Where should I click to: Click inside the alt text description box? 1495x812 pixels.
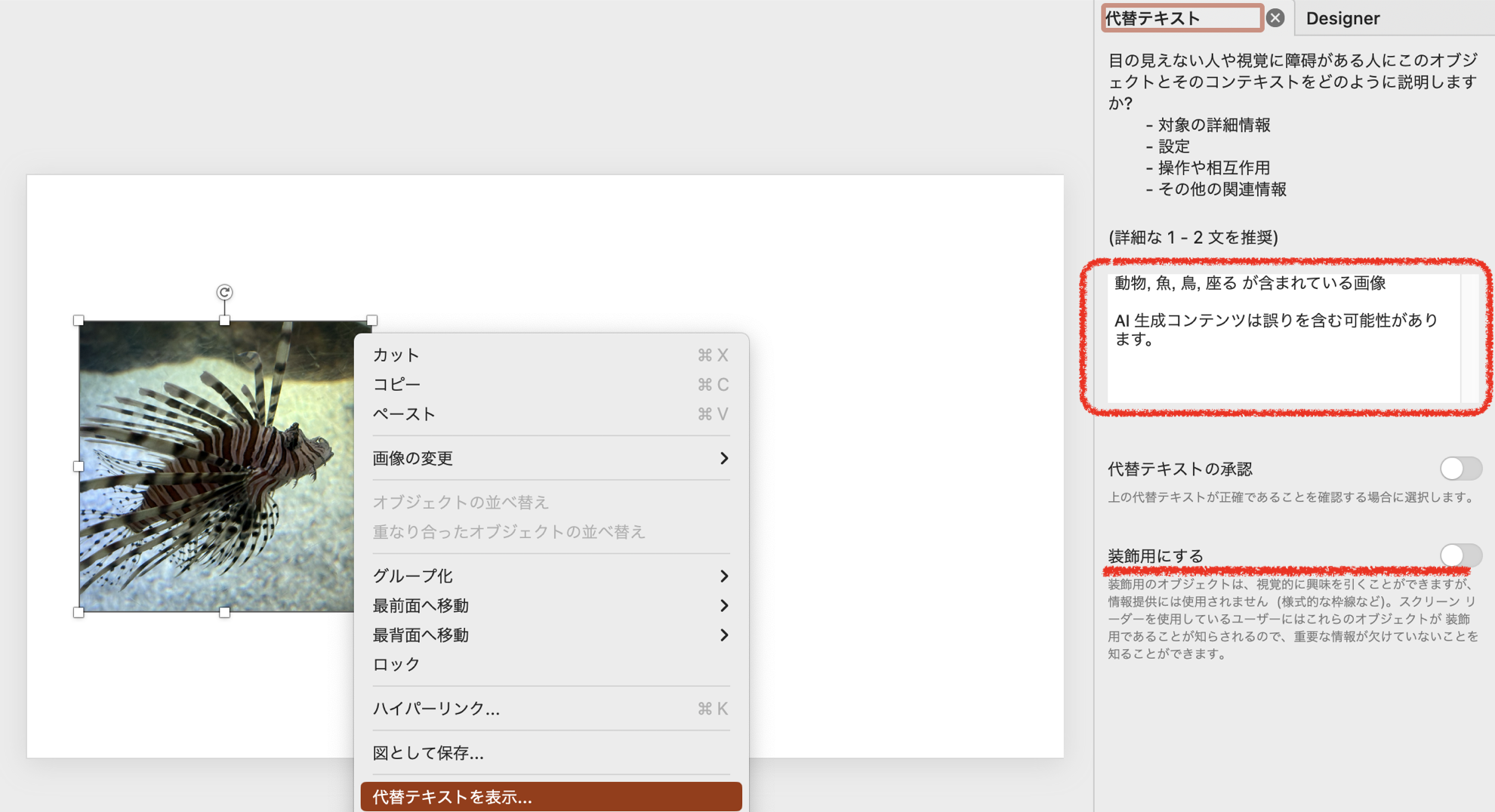1284,340
